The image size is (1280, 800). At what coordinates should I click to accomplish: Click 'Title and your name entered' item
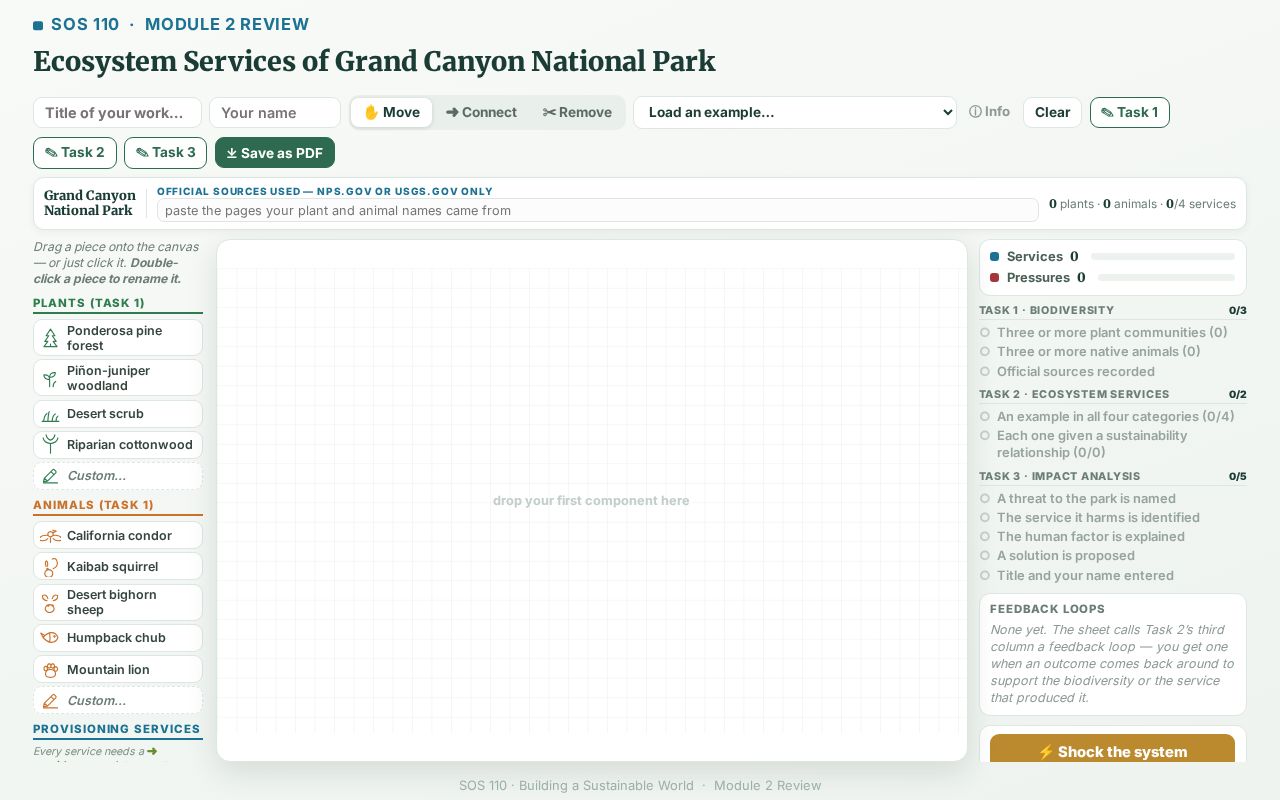[x=1112, y=576]
